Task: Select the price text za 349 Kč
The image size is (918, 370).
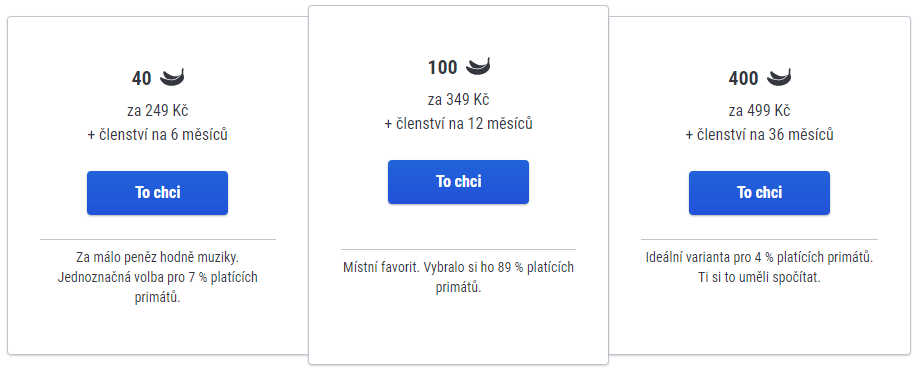Action: point(458,100)
